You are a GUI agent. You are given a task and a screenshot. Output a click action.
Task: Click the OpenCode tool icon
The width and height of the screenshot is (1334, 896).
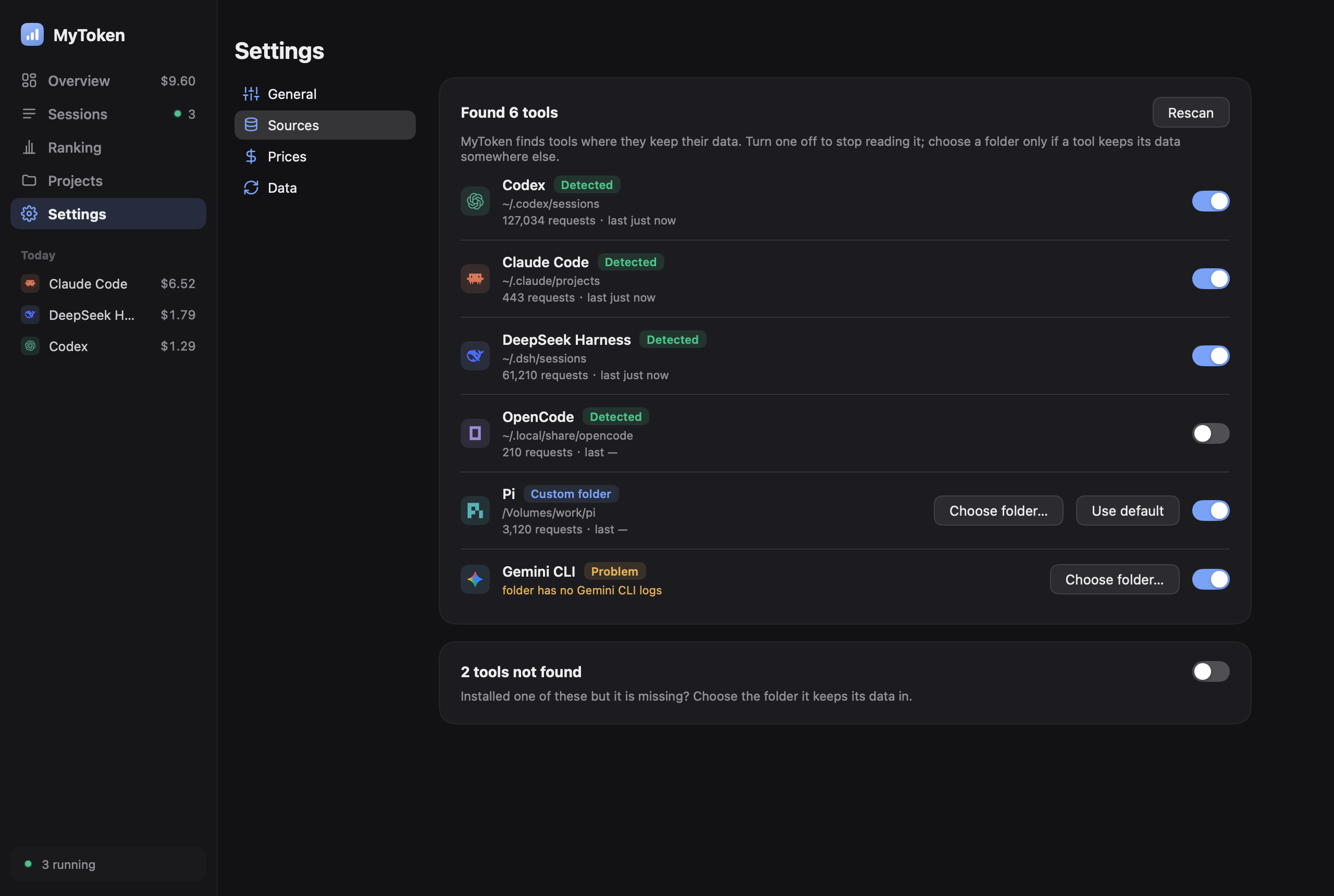[475, 433]
